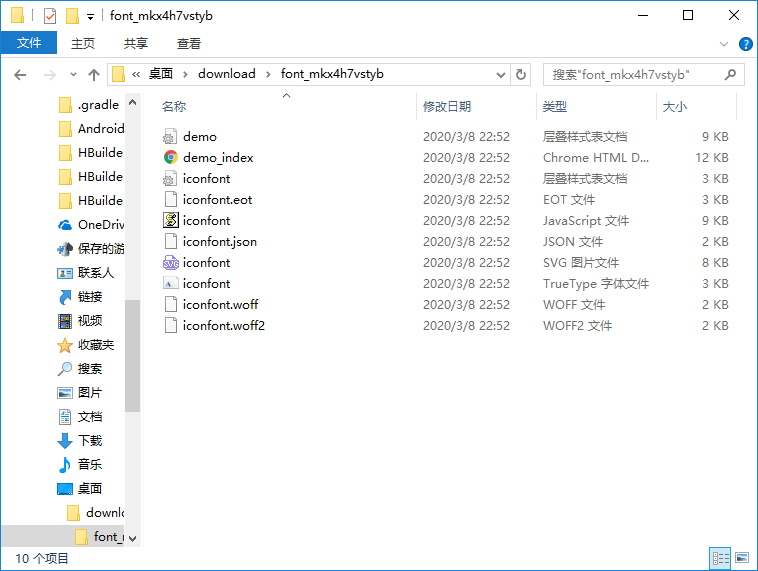758x571 pixels.
Task: Open the address bar history dropdown
Action: (501, 75)
